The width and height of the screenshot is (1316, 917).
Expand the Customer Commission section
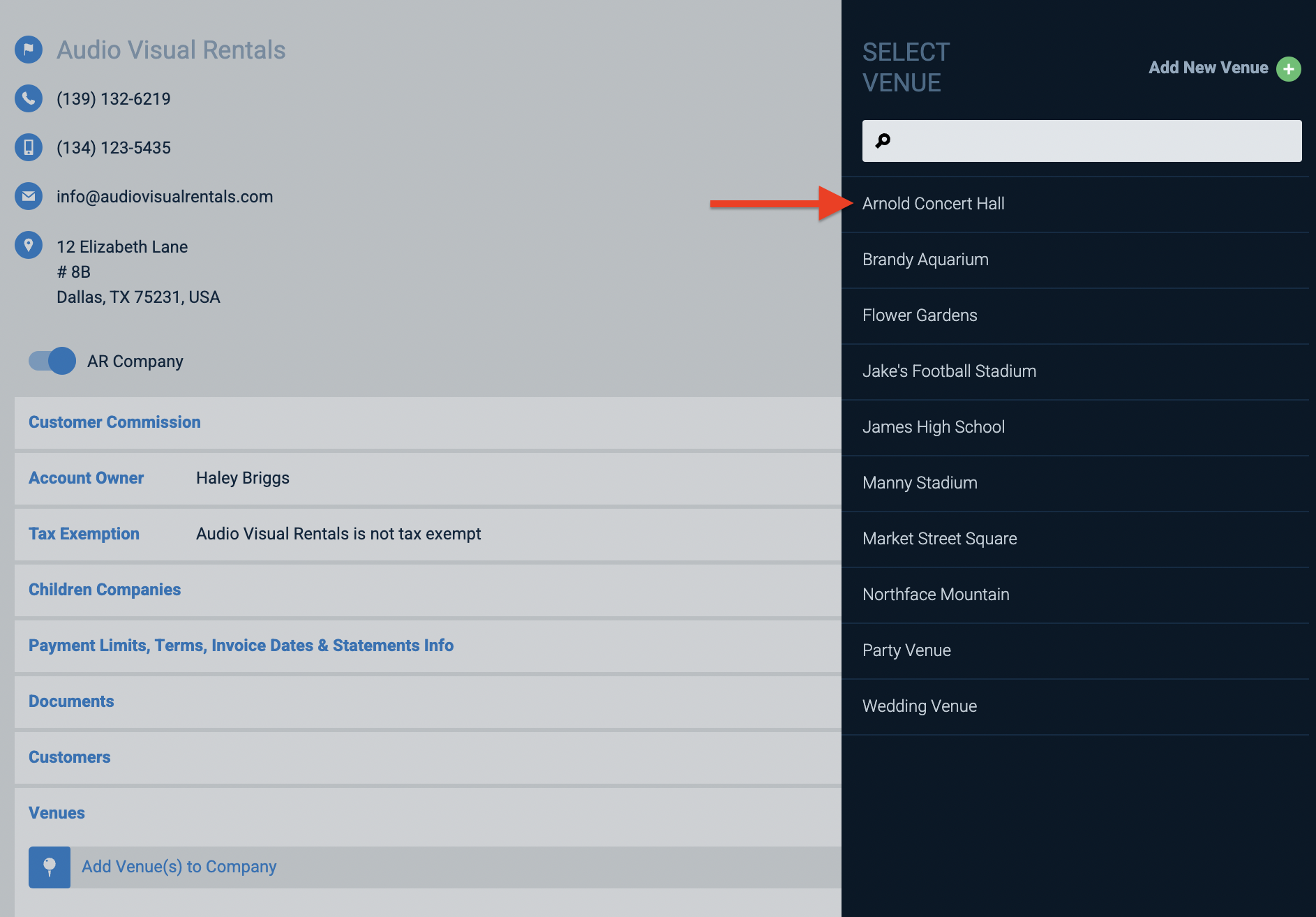pyautogui.click(x=428, y=422)
